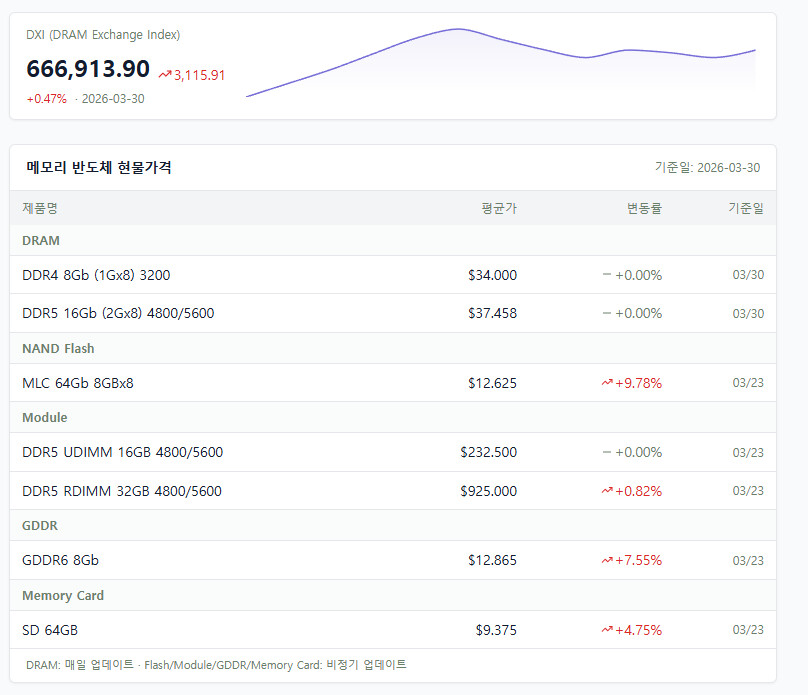Screen dimensions: 808x695
Task: Click the 03/23 date in SD 64GB row
Action: pyautogui.click(x=748, y=630)
